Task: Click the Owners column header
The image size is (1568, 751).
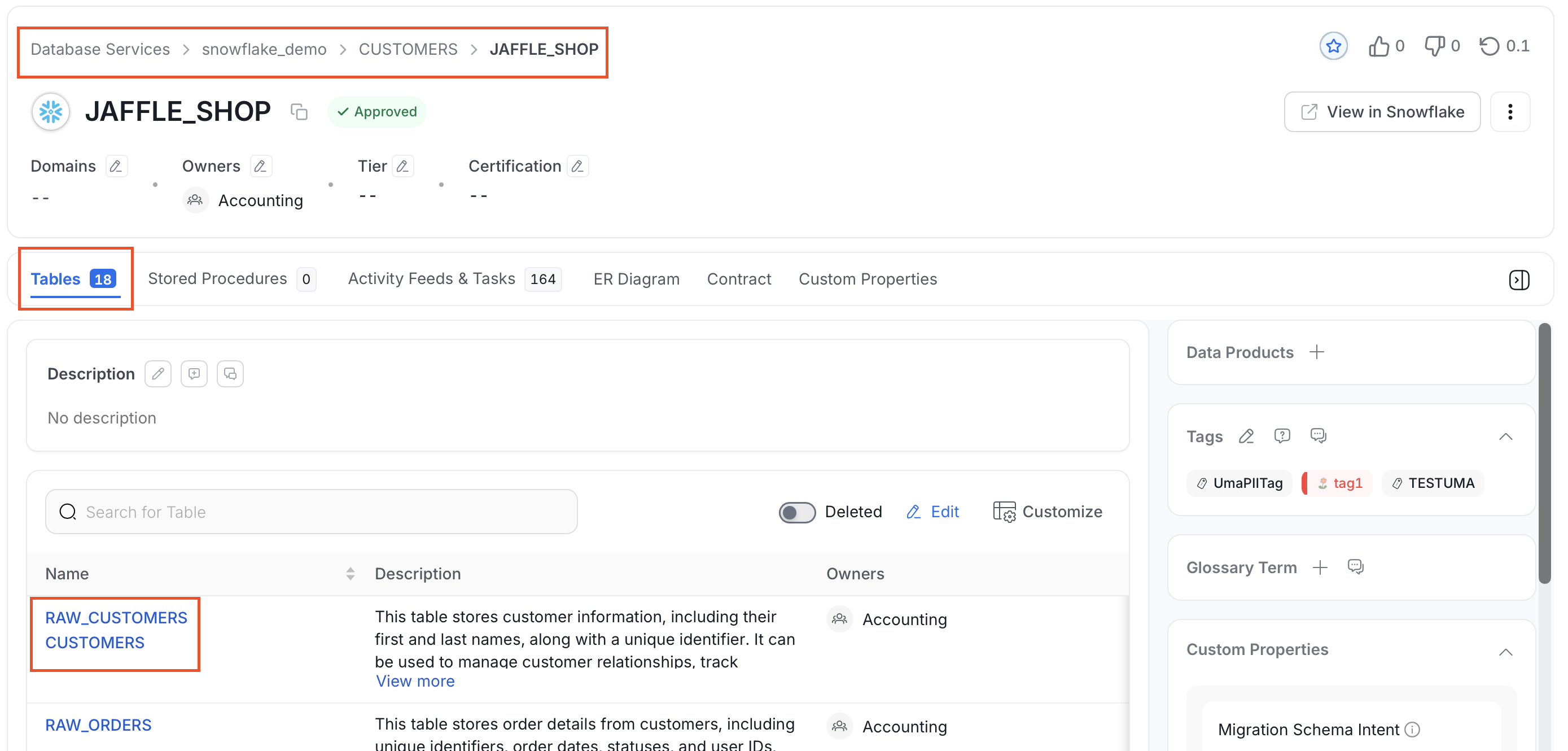Action: pos(855,574)
